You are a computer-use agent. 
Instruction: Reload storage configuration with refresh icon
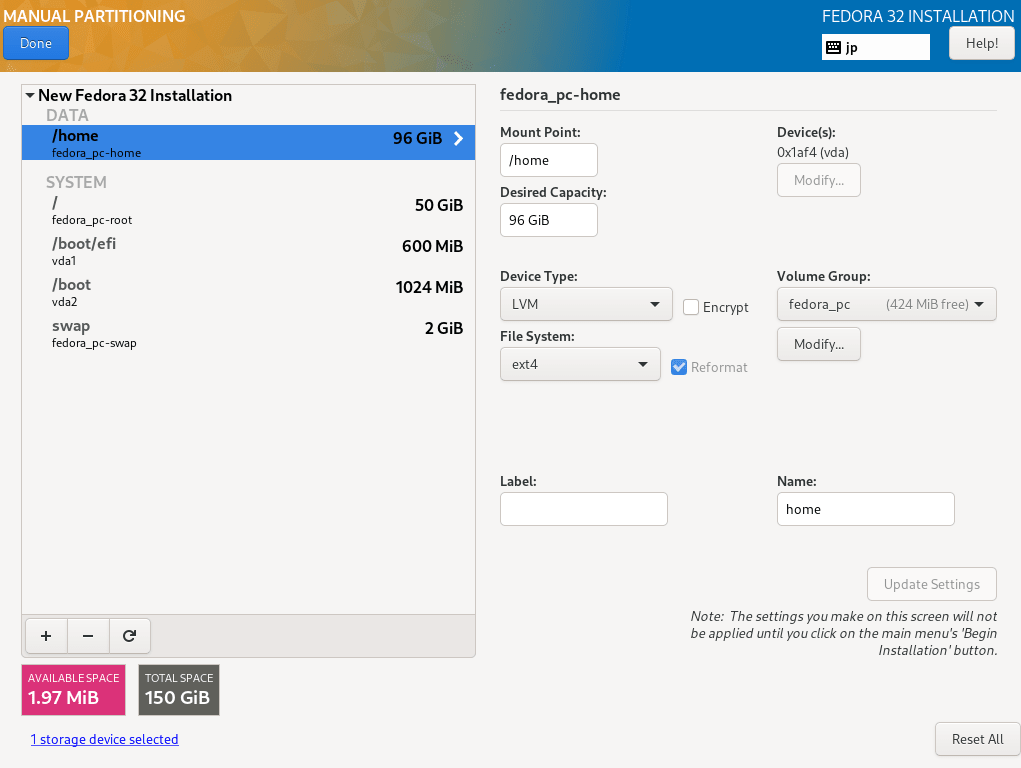[130, 636]
